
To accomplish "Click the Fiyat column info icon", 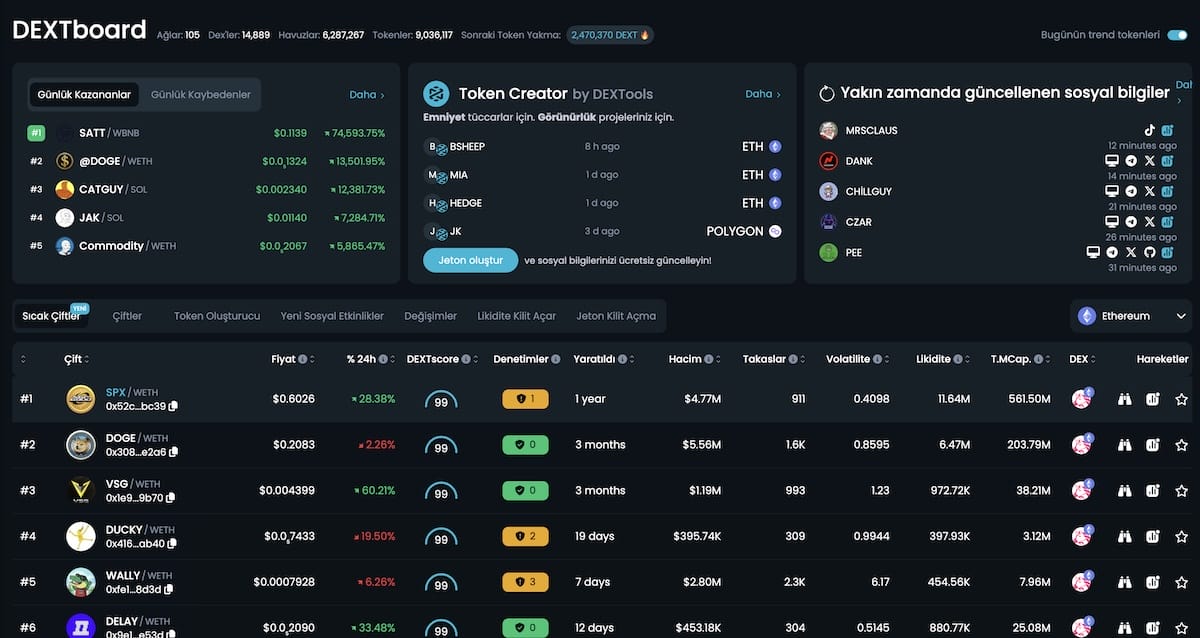I will click(303, 359).
